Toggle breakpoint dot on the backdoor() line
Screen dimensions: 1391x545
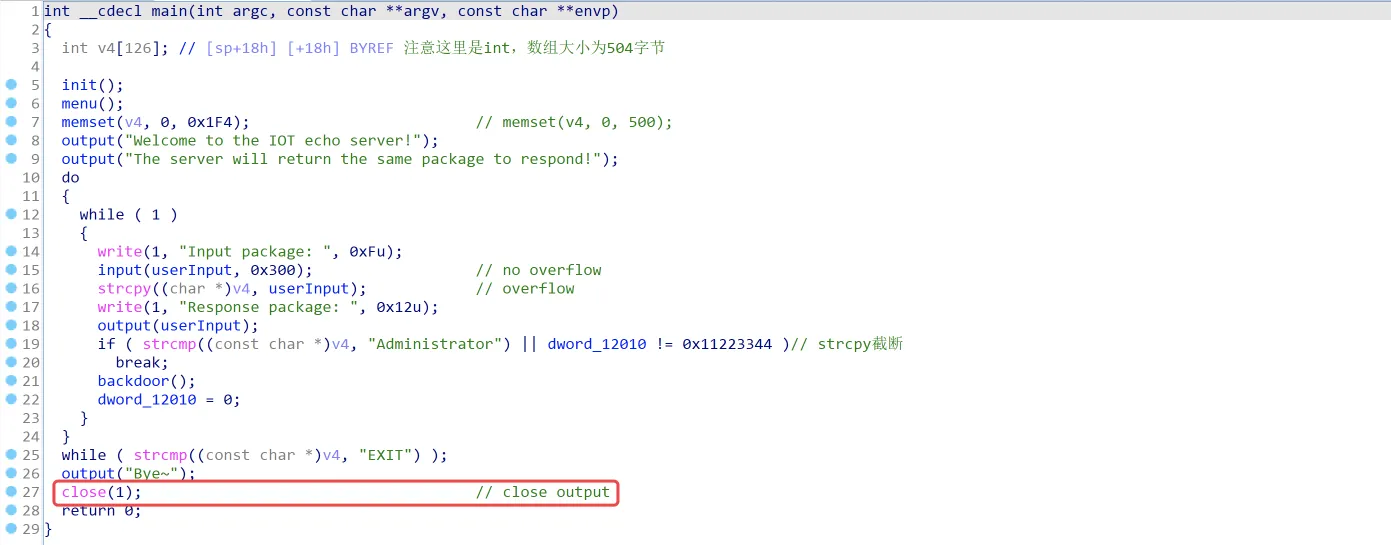click(x=12, y=381)
